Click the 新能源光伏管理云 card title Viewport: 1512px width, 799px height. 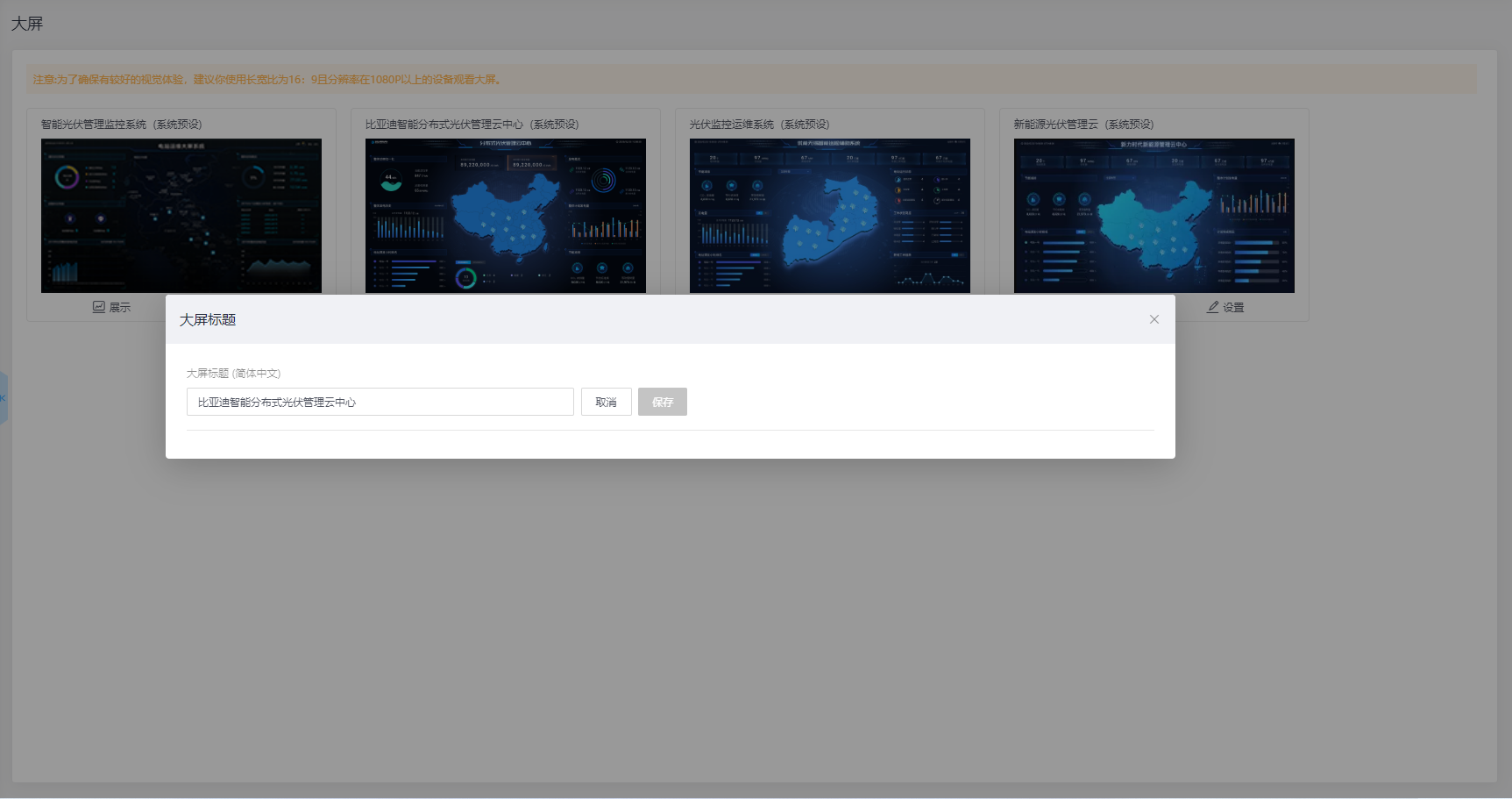[x=1083, y=125]
